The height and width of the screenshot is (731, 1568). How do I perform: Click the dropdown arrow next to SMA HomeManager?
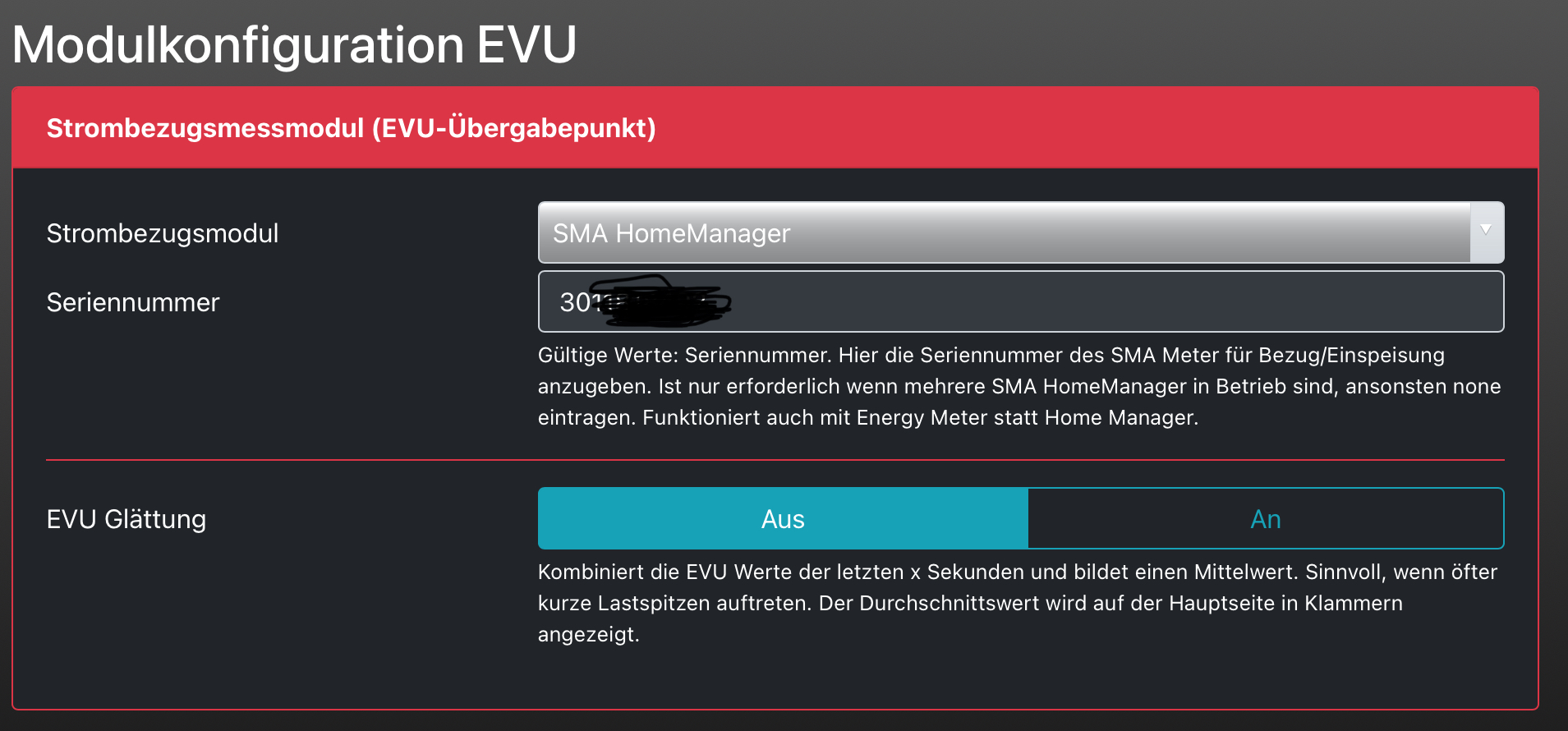[x=1486, y=231]
